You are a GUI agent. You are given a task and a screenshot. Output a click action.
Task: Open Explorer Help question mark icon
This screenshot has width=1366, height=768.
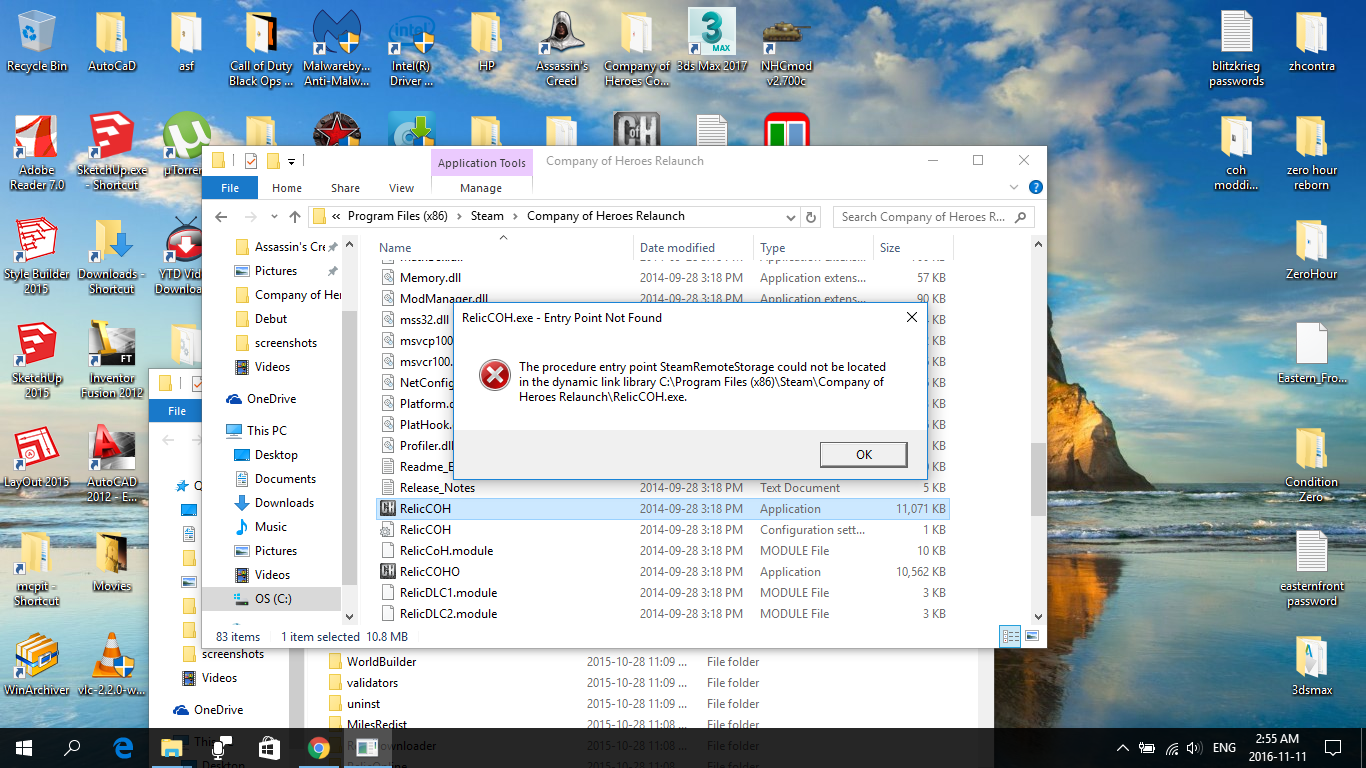coord(1036,187)
